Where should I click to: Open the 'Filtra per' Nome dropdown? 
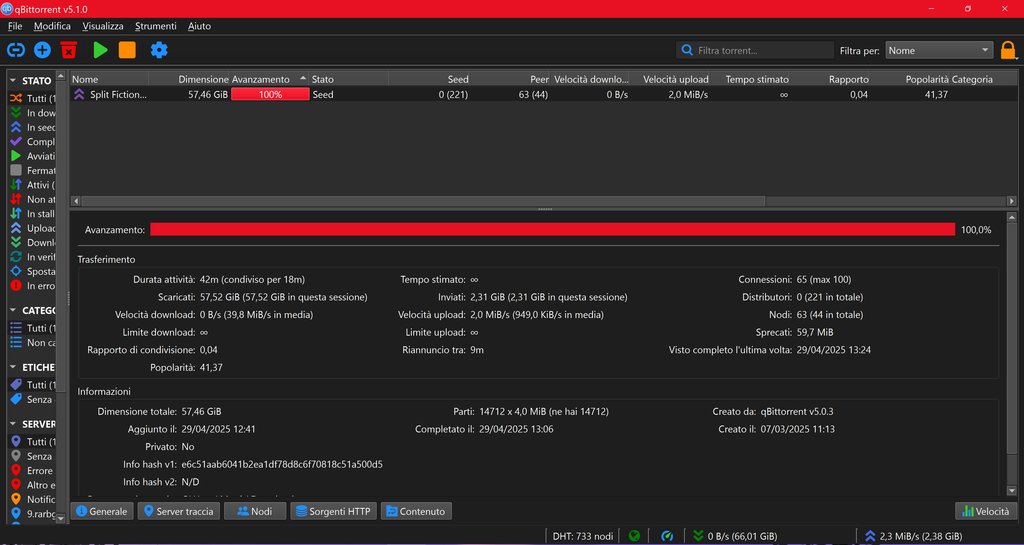(938, 50)
